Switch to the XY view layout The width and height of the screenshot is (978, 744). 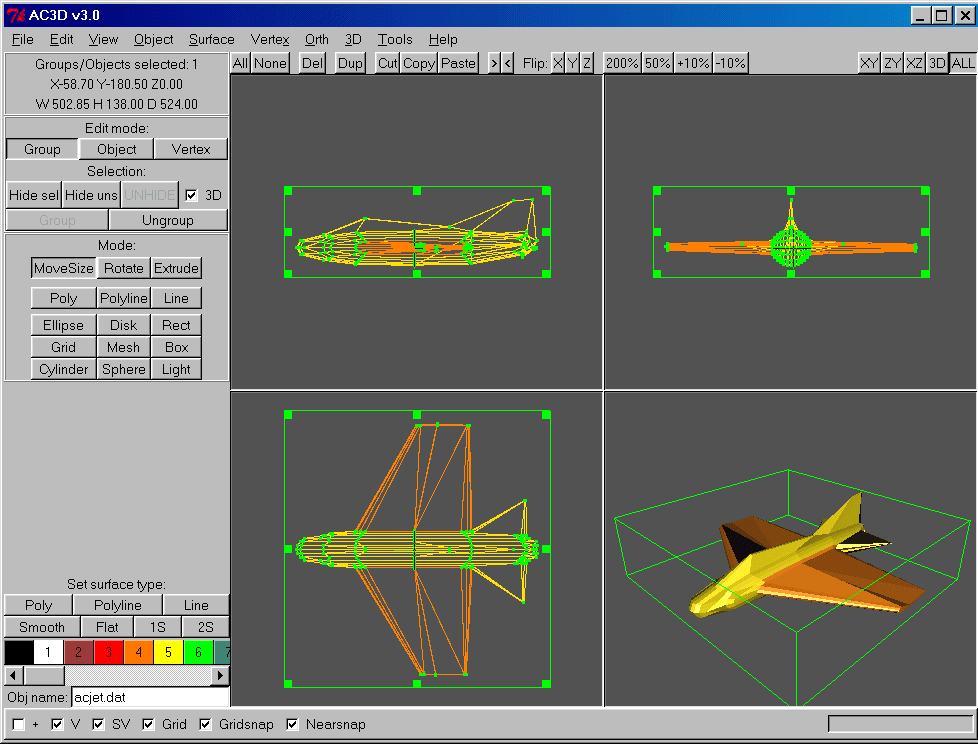coord(869,63)
